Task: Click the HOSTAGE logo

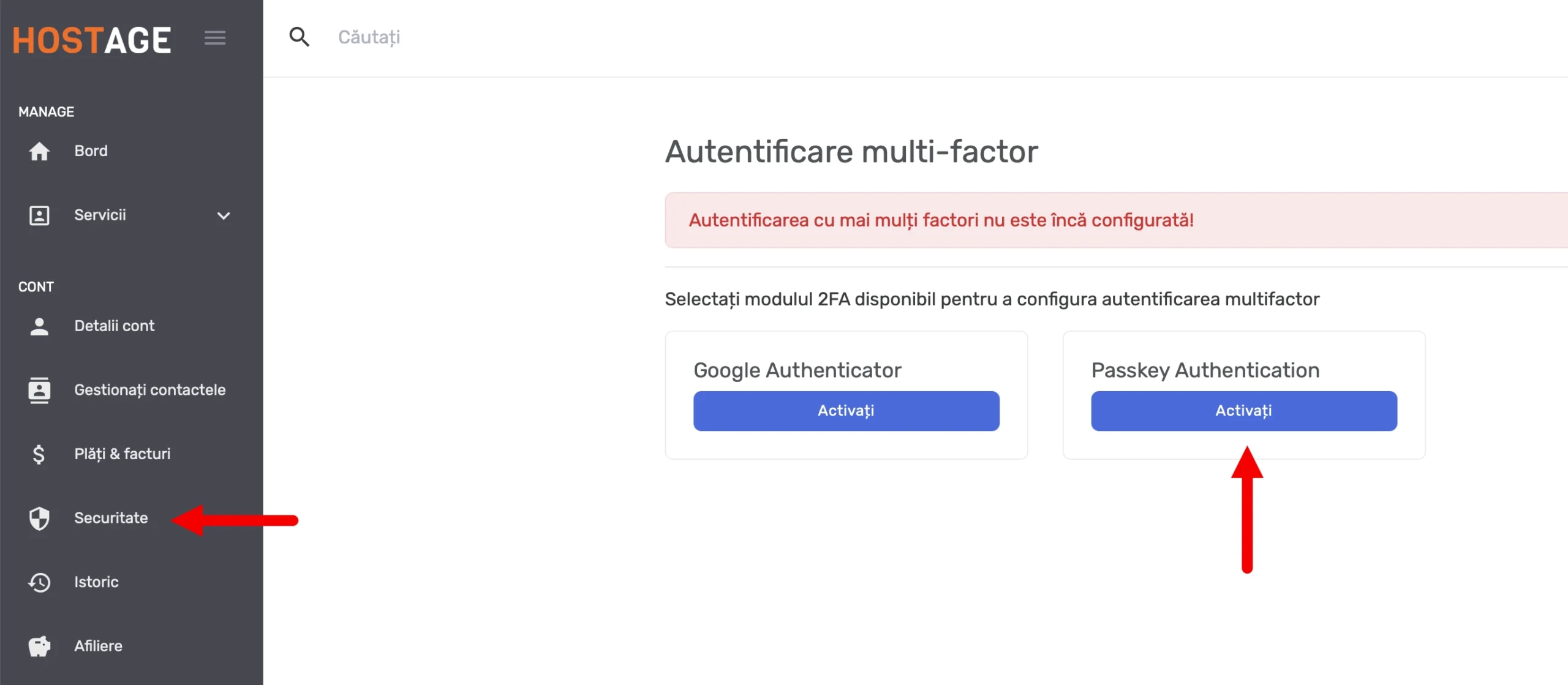Action: point(92,40)
